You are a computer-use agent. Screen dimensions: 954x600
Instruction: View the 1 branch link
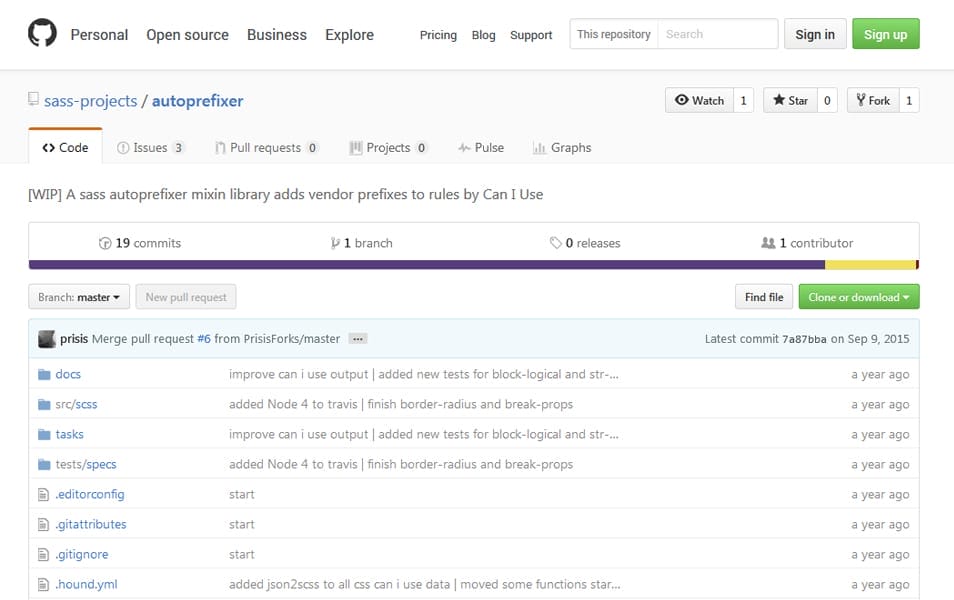coord(361,243)
